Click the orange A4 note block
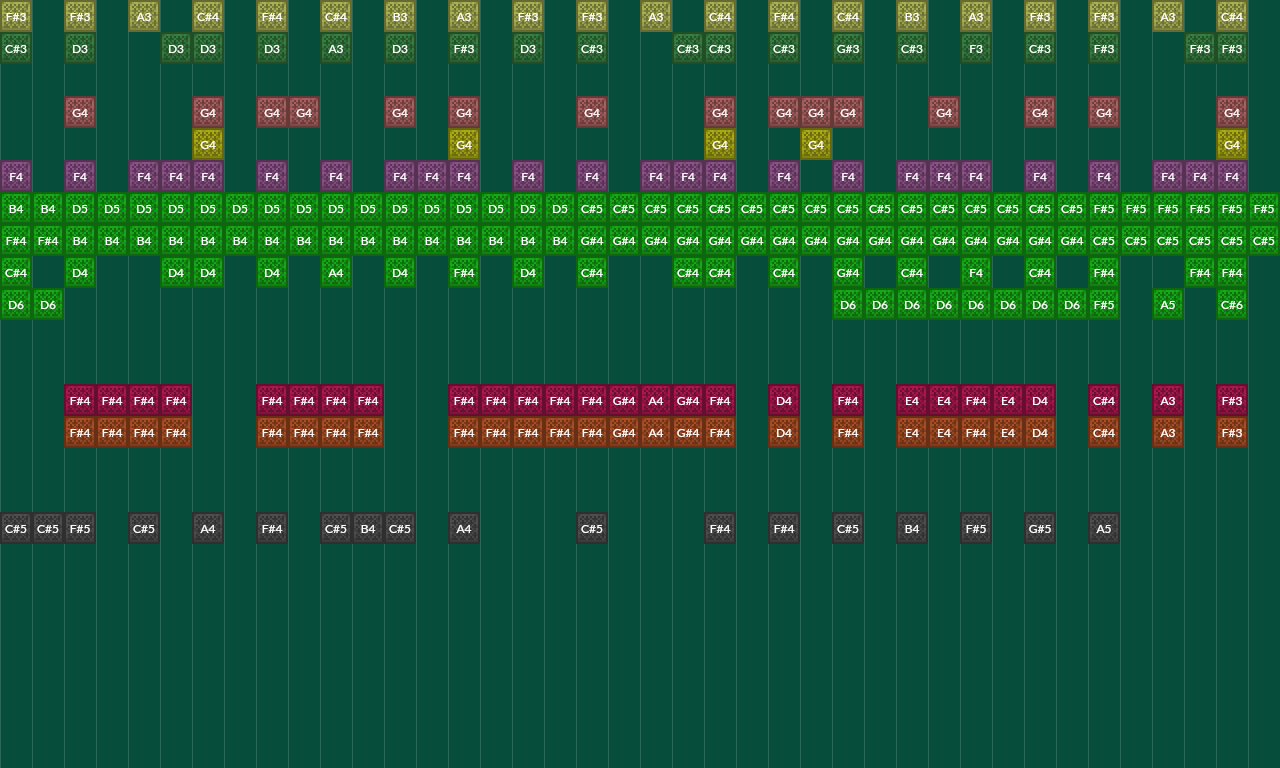 (656, 433)
